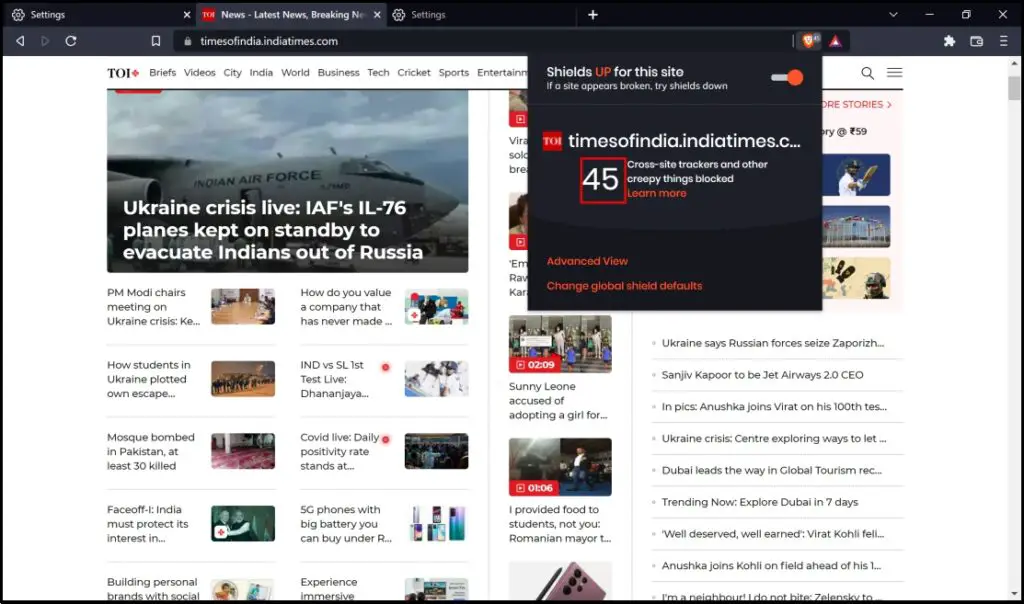Open IND vs SL 1st Test Live article
The image size is (1024, 604).
[334, 379]
